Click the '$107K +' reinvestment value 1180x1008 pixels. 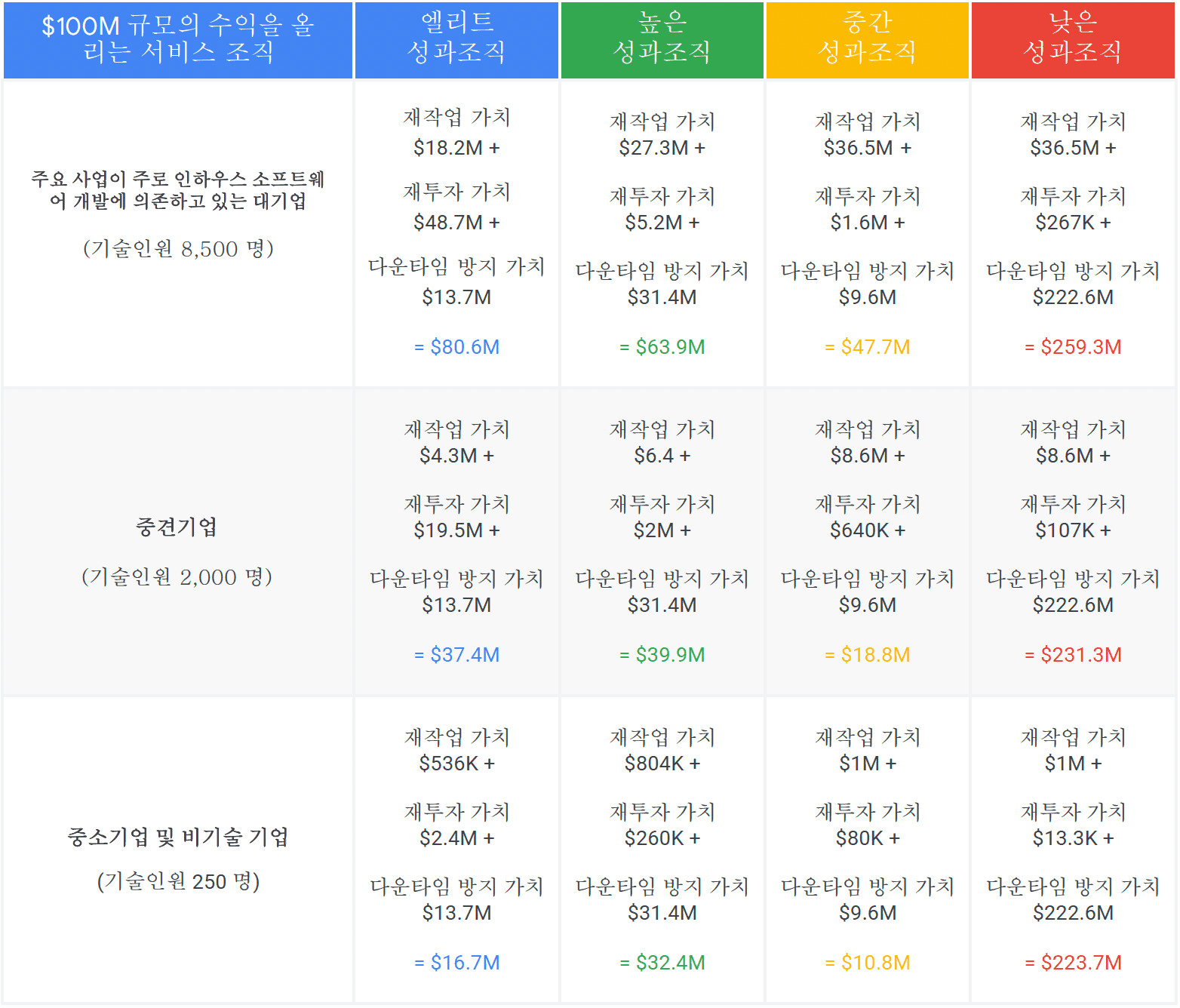click(1073, 530)
